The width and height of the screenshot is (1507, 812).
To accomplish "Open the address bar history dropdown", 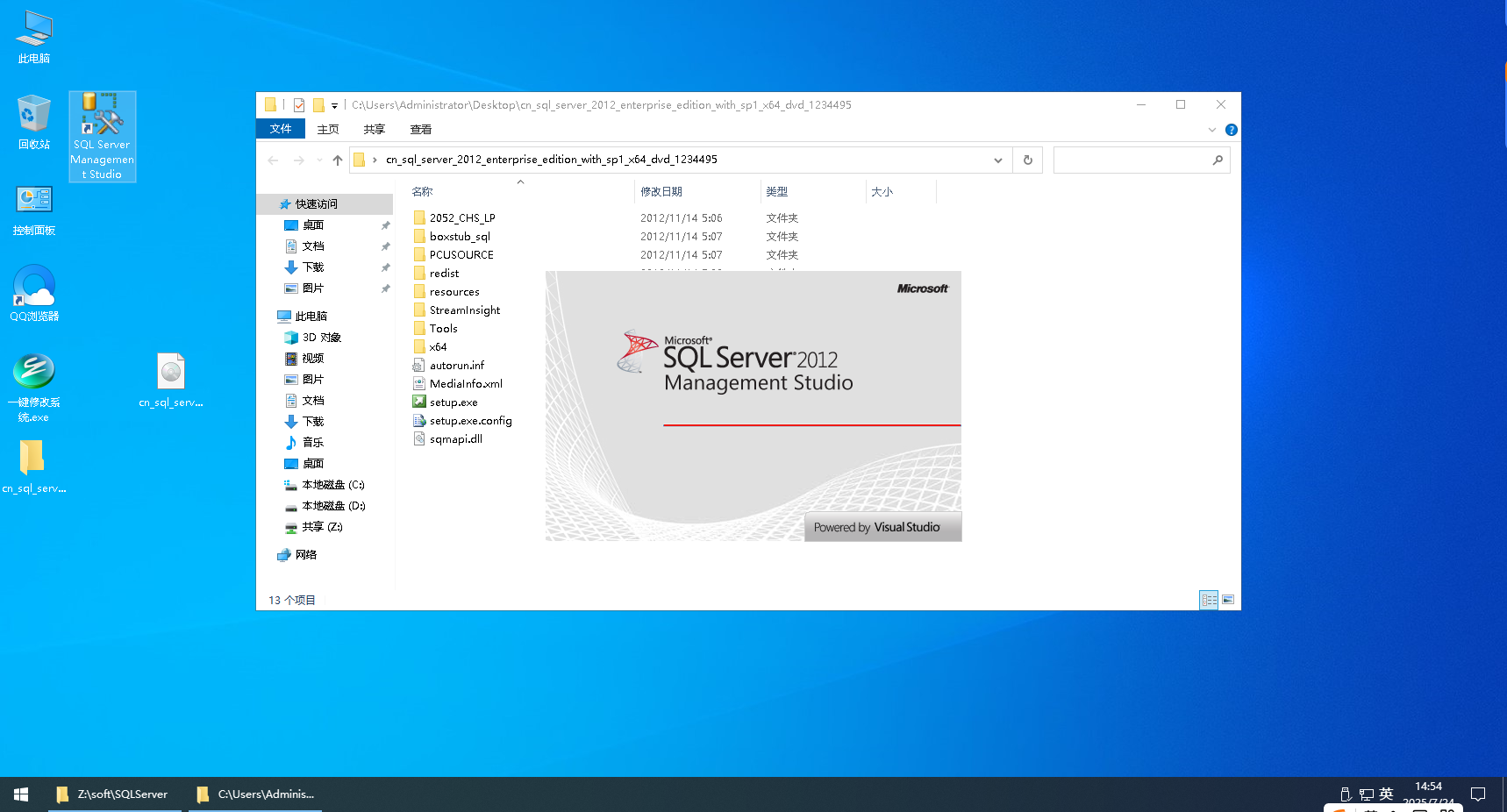I will (x=998, y=160).
